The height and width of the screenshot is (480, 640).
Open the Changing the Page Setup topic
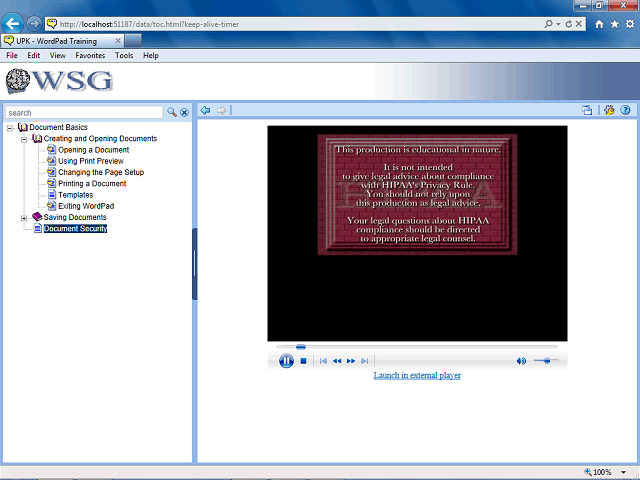coord(101,172)
